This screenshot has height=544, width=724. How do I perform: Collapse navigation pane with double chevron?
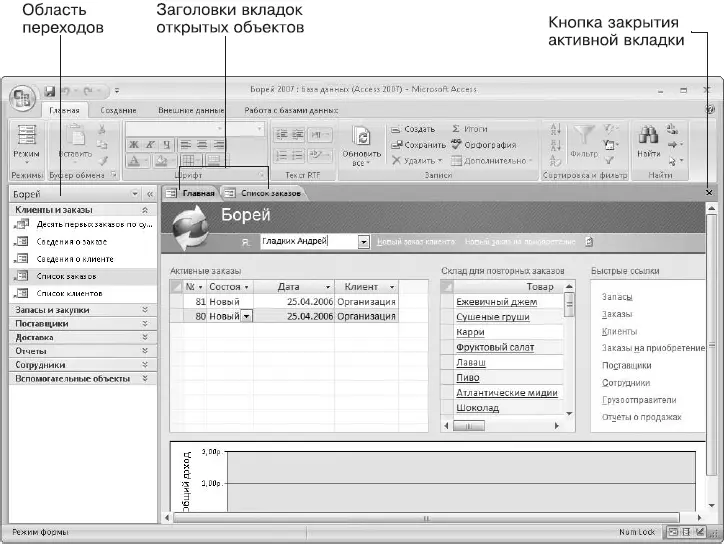point(150,194)
